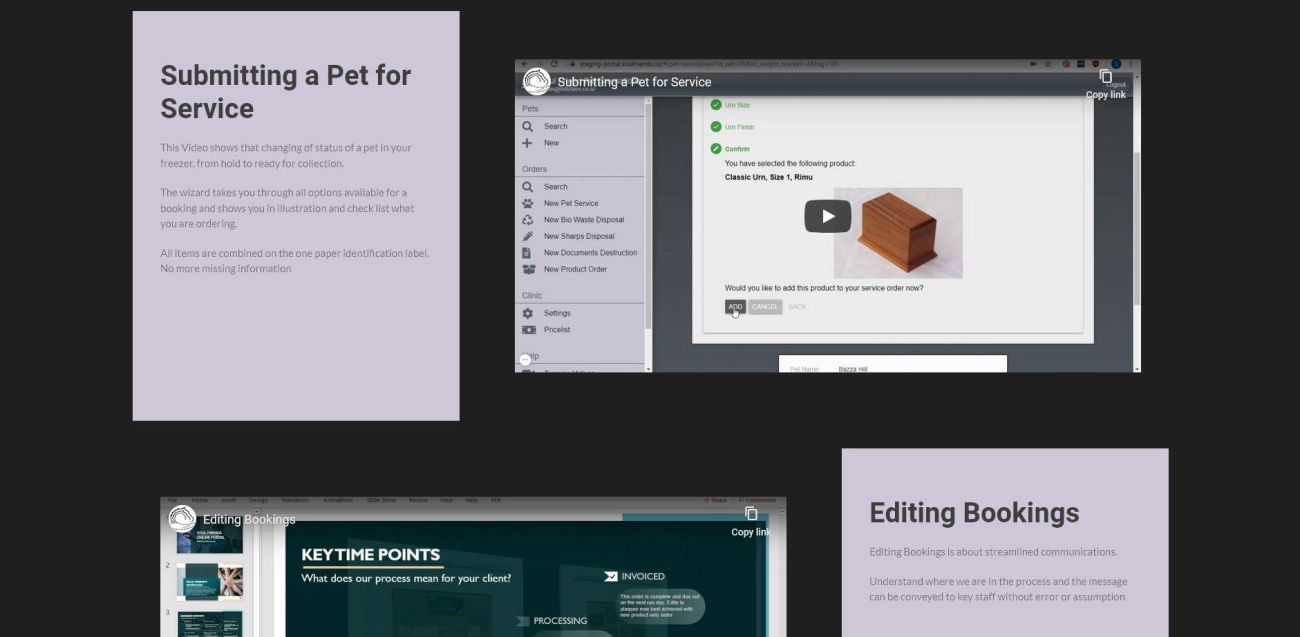The height and width of the screenshot is (637, 1300).
Task: Click the recycle icon for New Bio Waste Disposal
Action: click(x=528, y=220)
